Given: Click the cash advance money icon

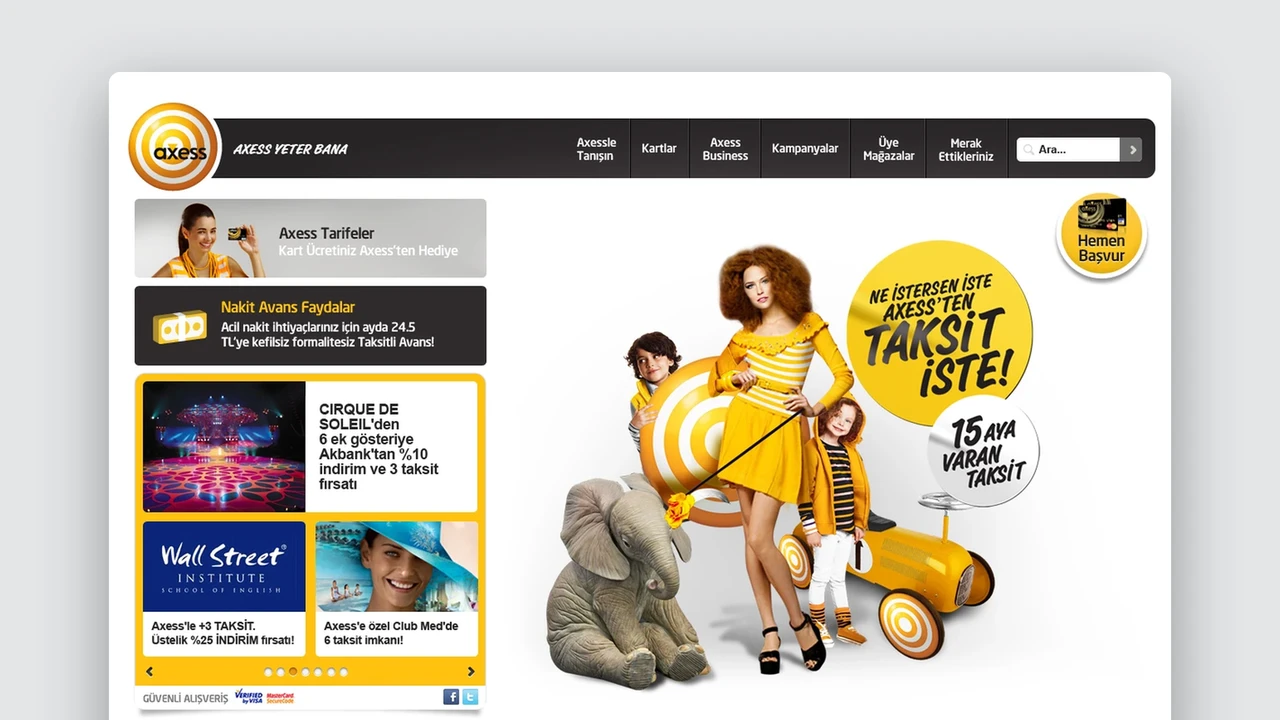Looking at the screenshot, I should (x=180, y=326).
